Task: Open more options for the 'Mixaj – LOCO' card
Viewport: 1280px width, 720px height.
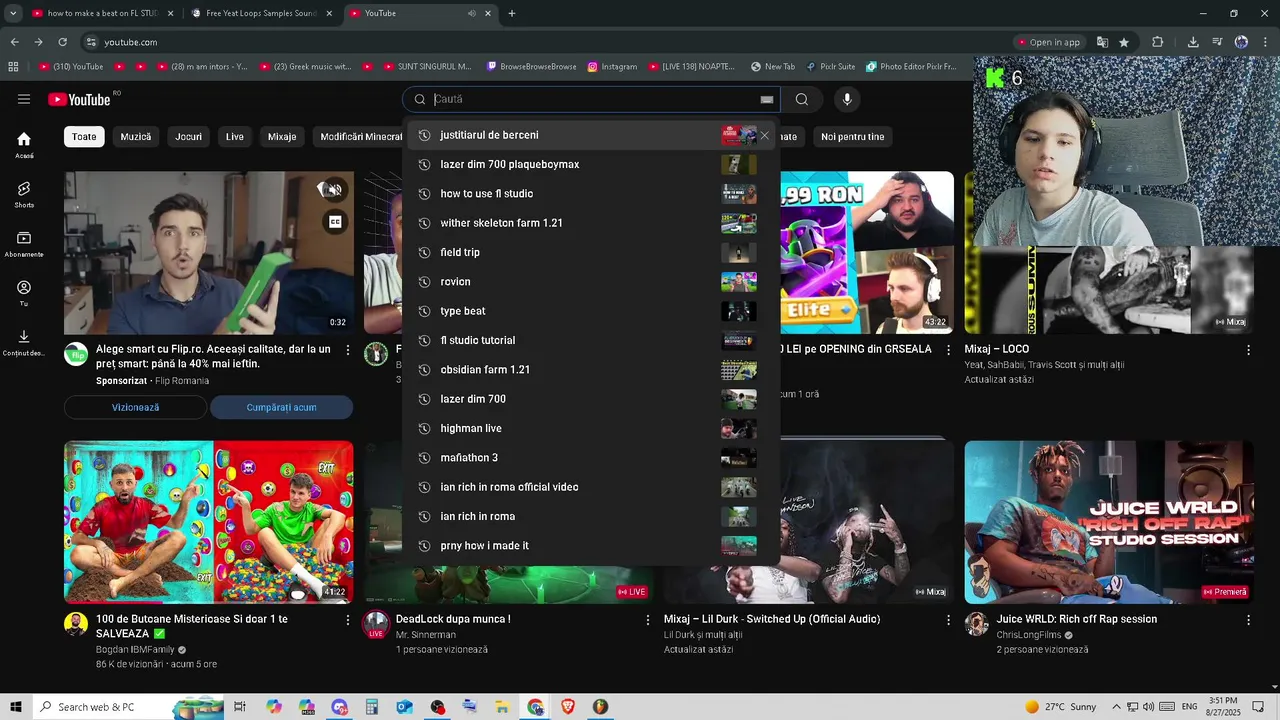Action: [x=1248, y=350]
